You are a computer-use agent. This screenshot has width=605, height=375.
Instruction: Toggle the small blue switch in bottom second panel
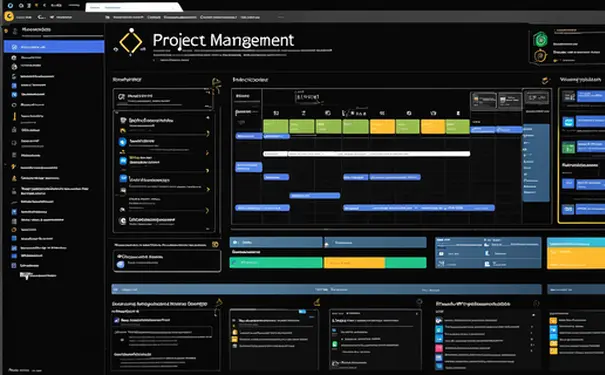tap(302, 311)
